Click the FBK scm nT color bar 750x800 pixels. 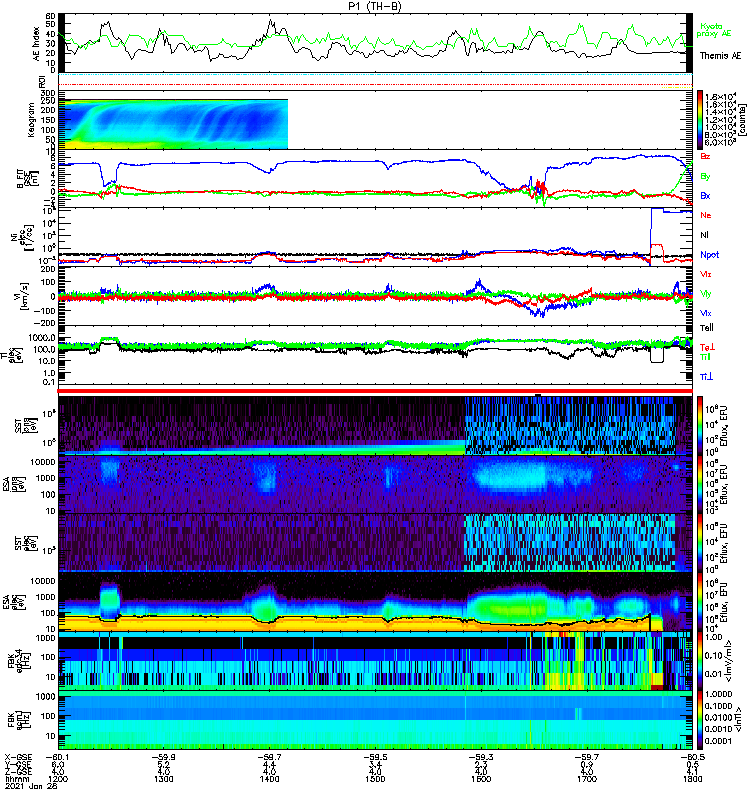[700, 720]
